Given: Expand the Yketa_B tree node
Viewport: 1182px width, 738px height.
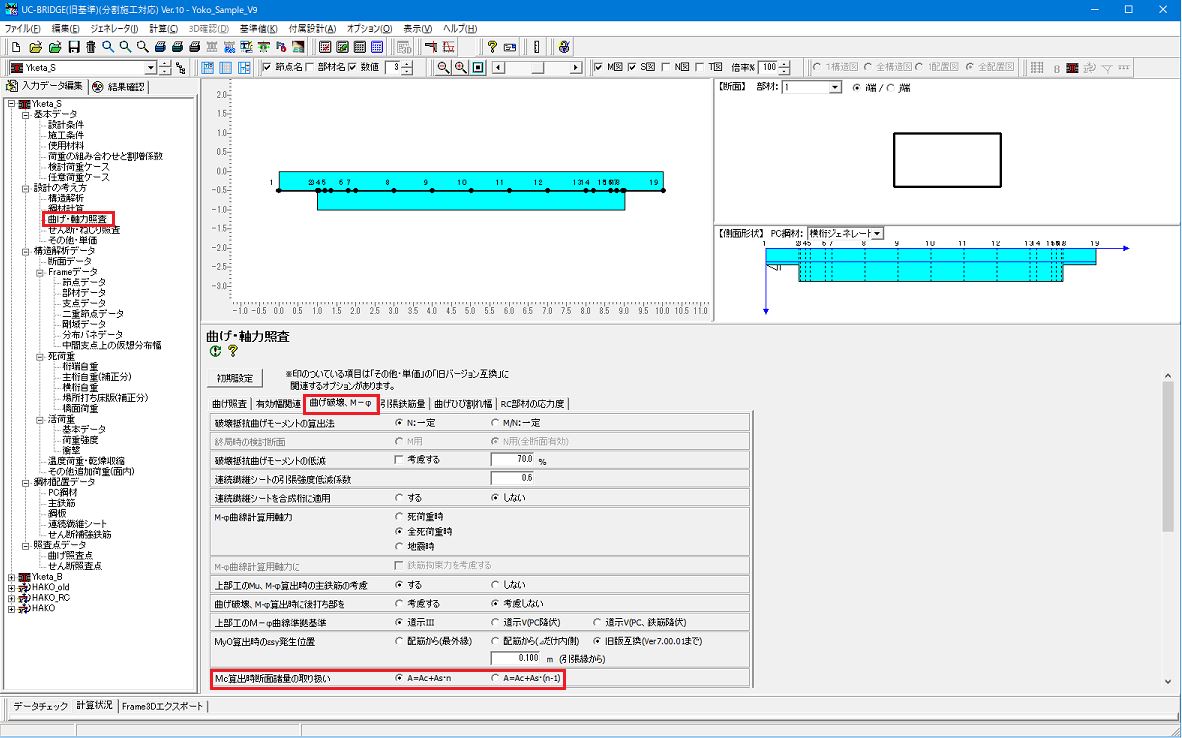Looking at the screenshot, I should [11, 577].
